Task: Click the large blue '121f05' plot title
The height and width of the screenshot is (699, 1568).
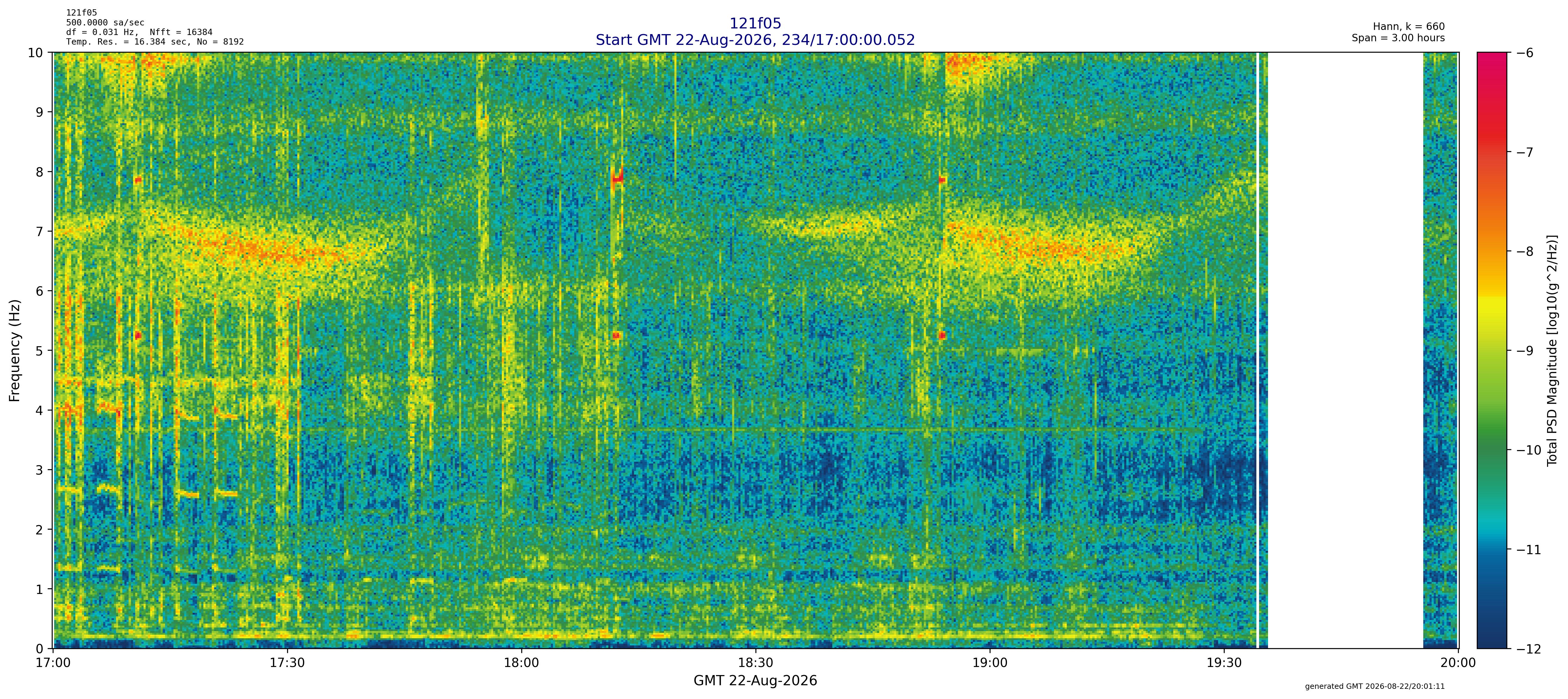Action: (x=755, y=23)
